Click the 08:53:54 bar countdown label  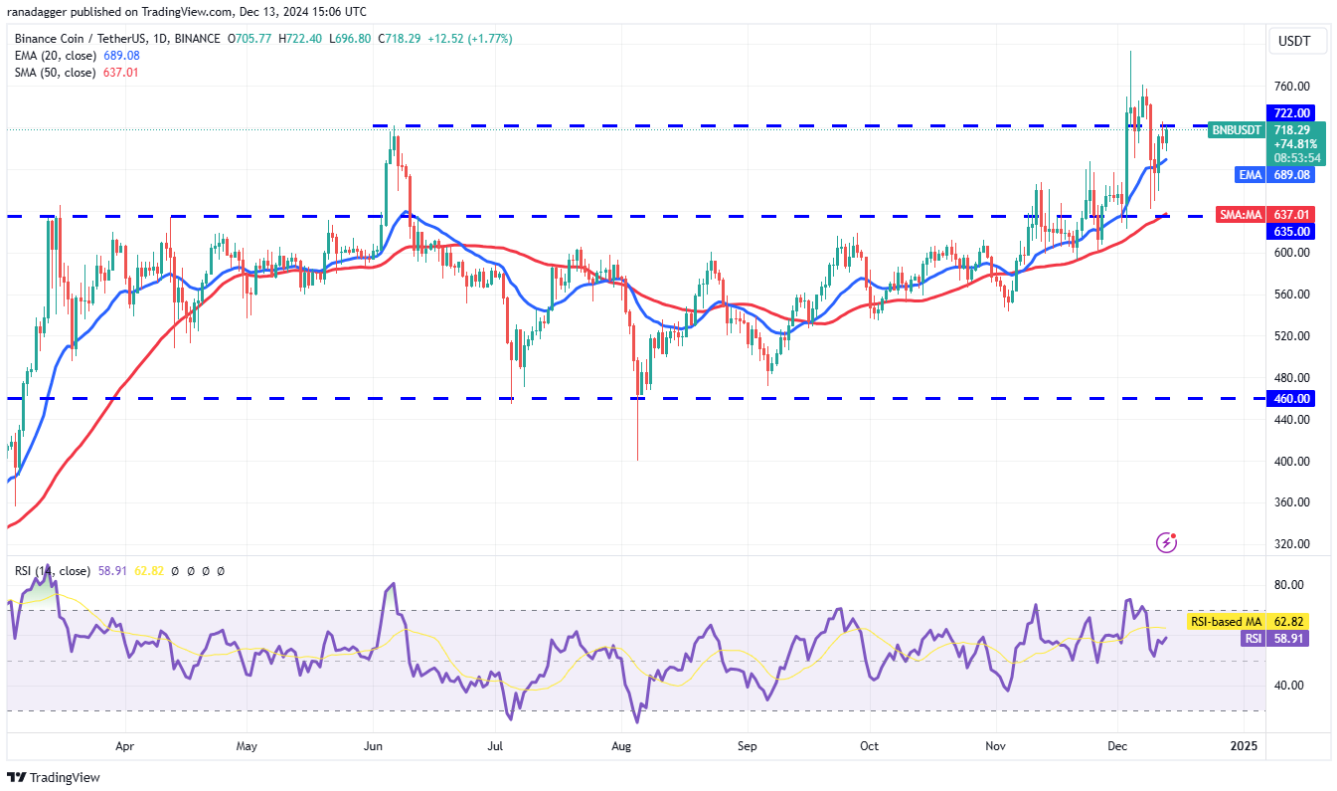pyautogui.click(x=1299, y=158)
